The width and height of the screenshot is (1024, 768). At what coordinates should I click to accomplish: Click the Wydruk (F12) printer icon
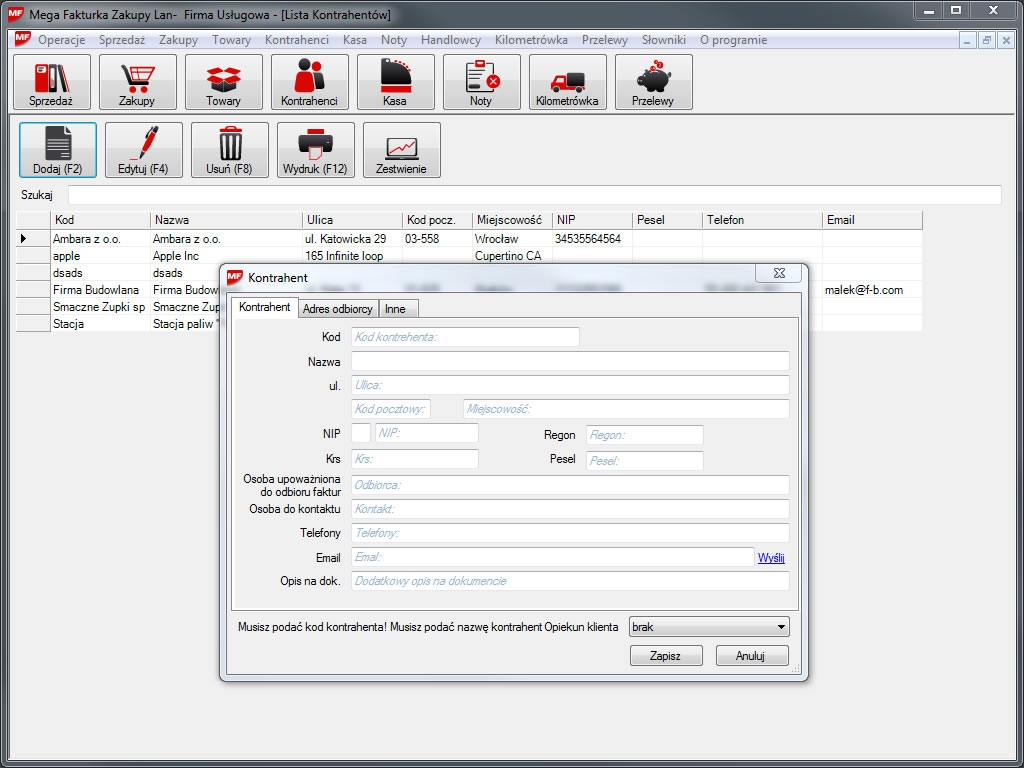(316, 150)
